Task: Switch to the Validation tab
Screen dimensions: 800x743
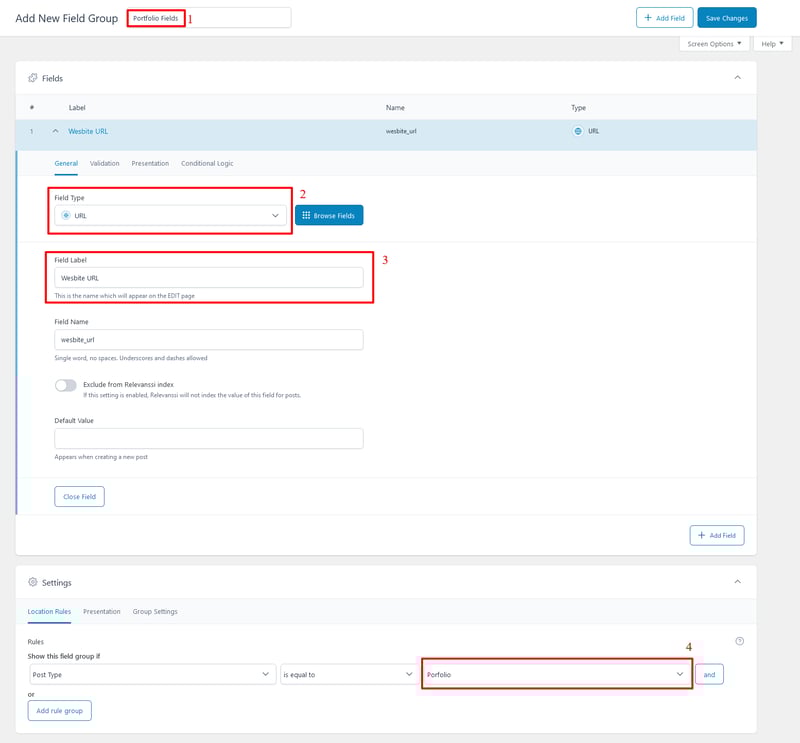Action: (105, 163)
